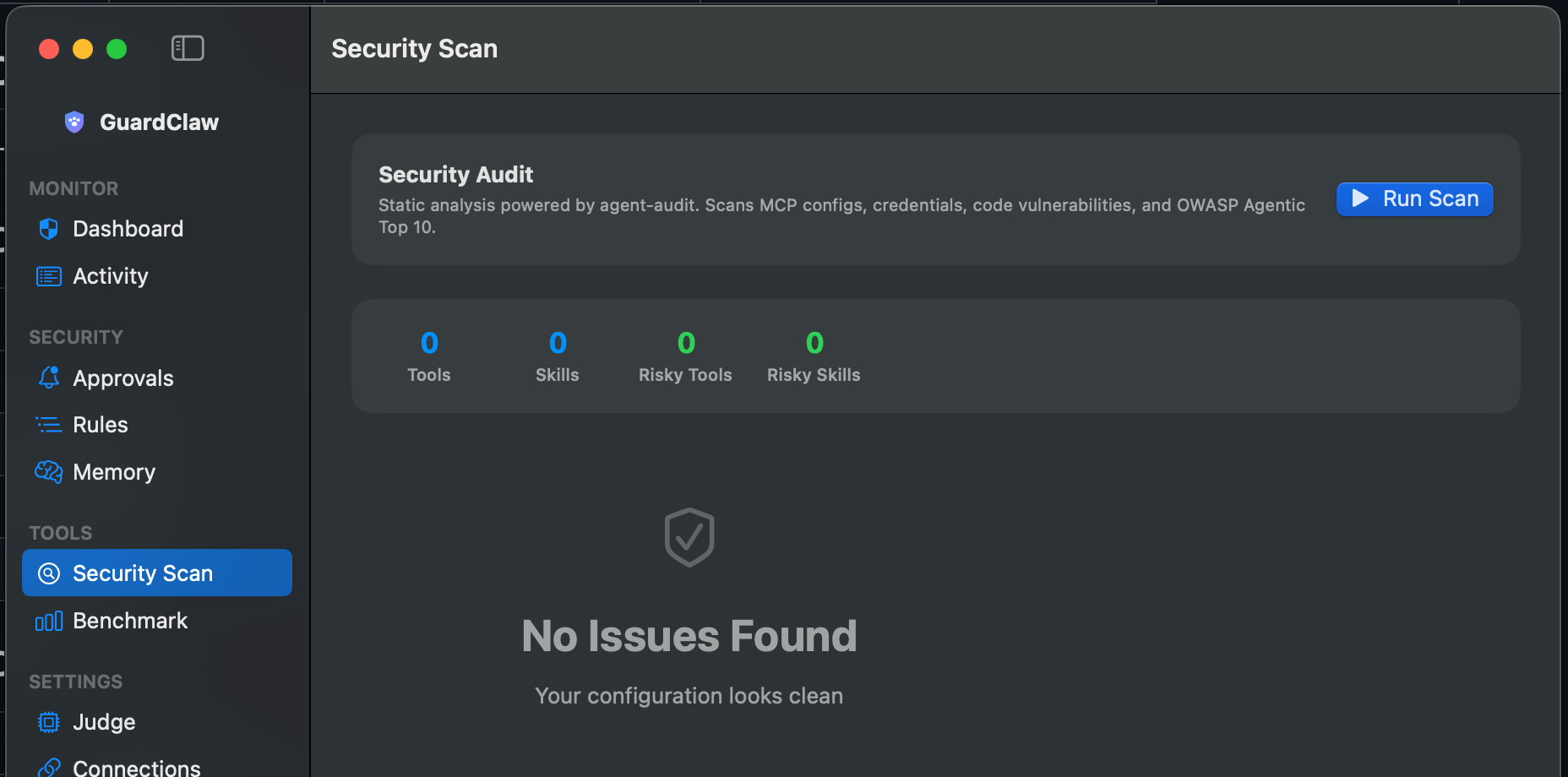
Task: Open Judge via the chip icon
Action: 48,722
